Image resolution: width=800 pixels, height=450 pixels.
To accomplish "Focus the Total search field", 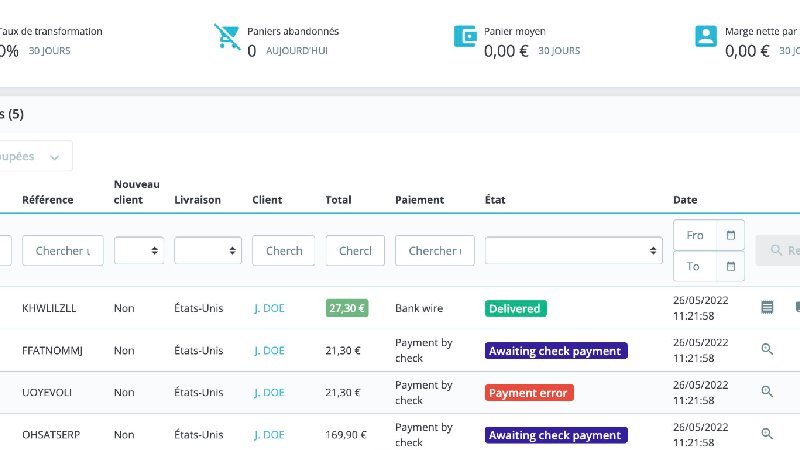I will pyautogui.click(x=355, y=251).
